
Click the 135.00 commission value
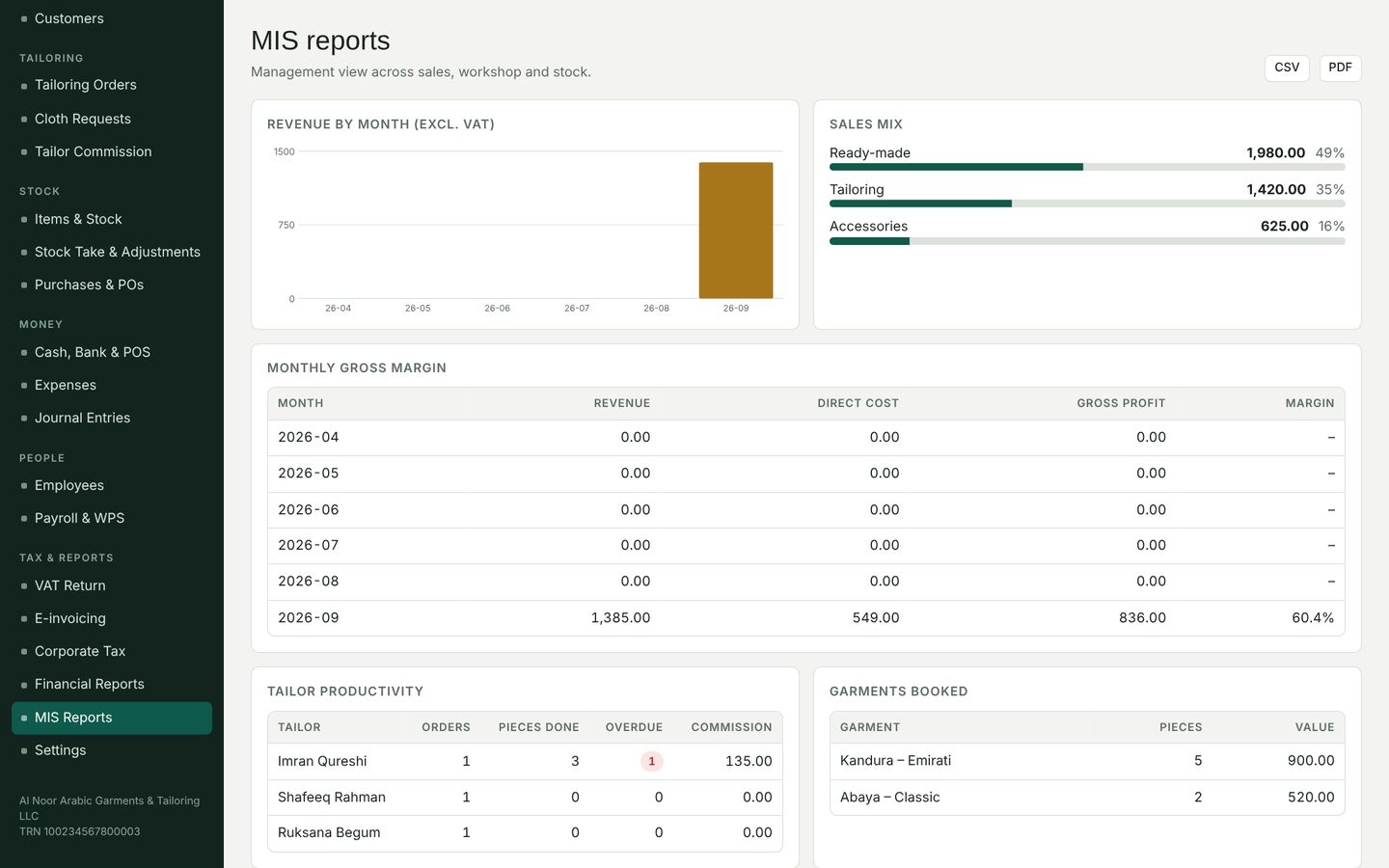point(749,761)
